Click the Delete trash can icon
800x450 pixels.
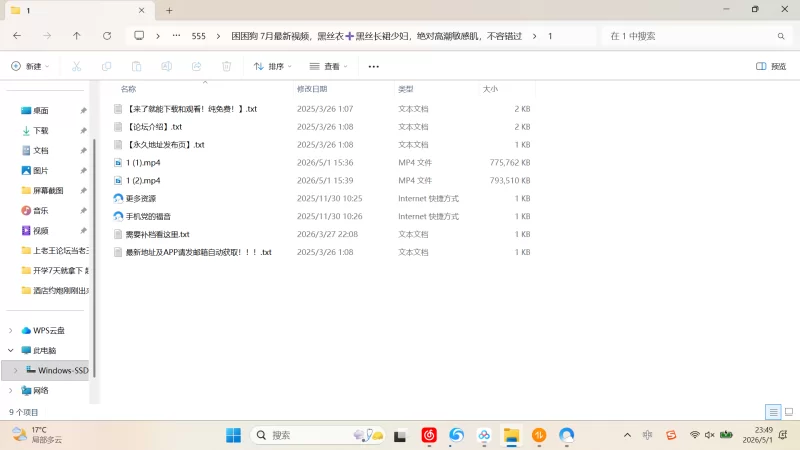click(x=227, y=66)
